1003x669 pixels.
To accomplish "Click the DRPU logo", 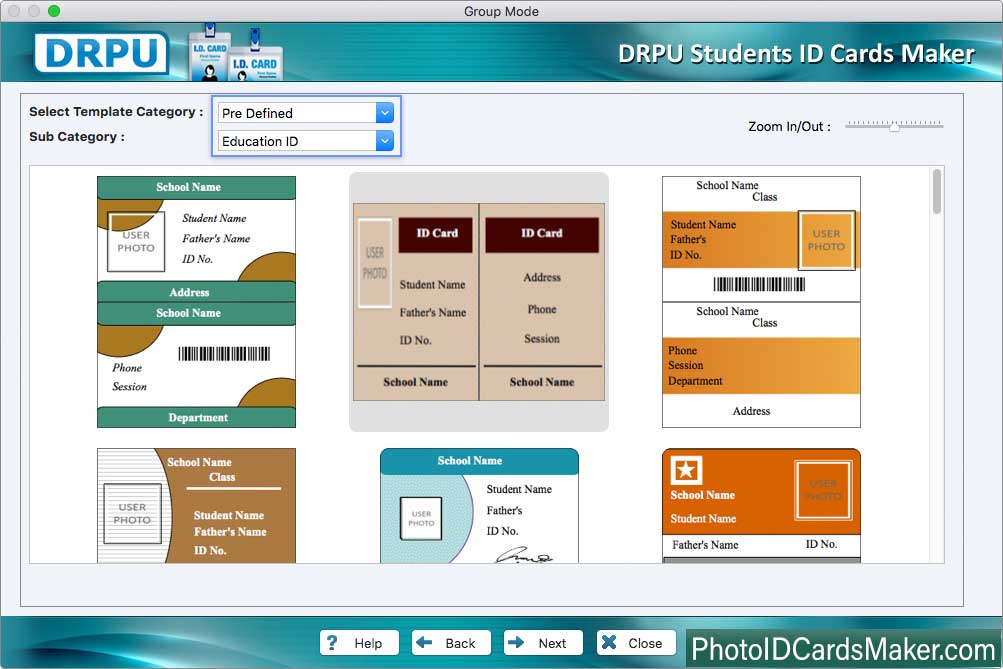I will click(x=102, y=53).
